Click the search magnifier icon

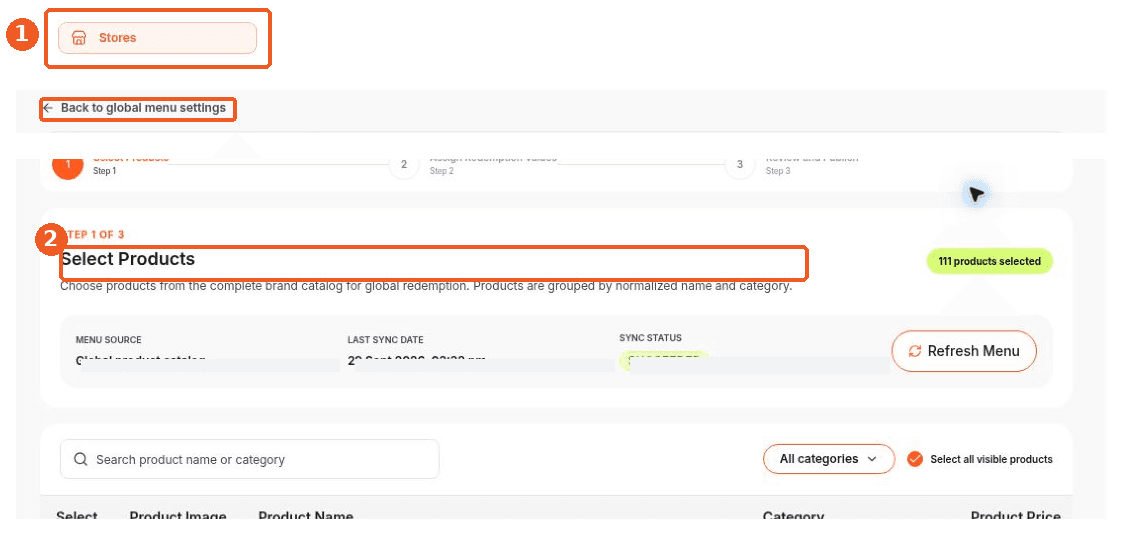(81, 460)
